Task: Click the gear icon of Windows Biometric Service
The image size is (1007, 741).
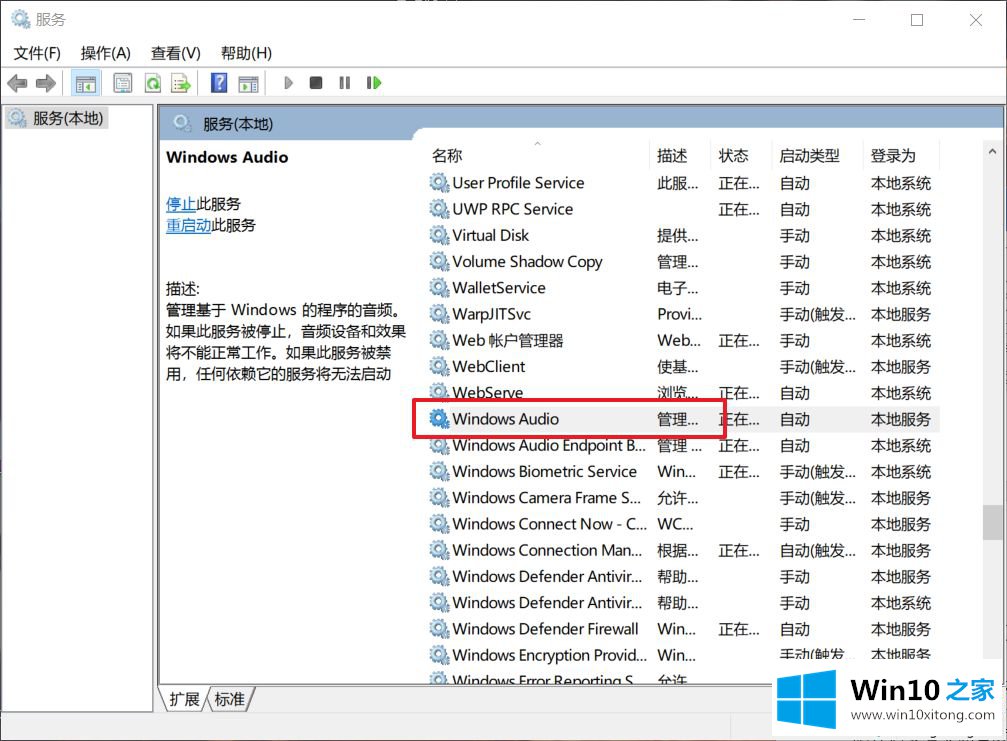Action: 439,472
